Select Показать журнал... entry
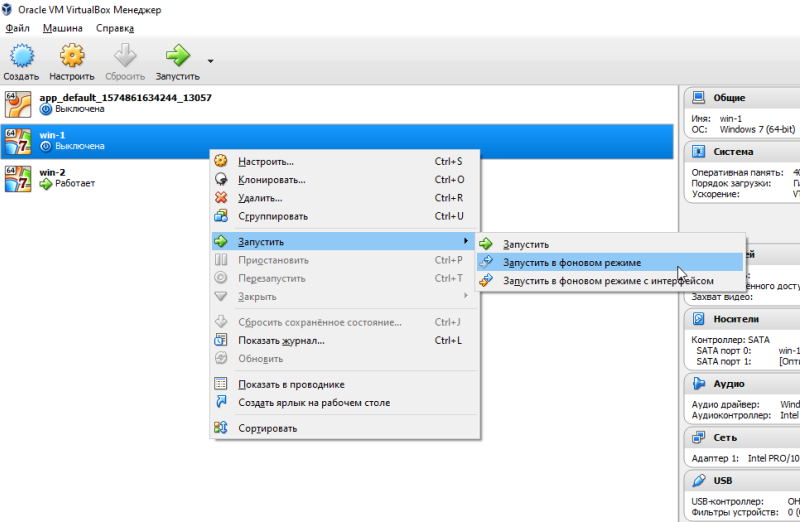 coord(345,340)
